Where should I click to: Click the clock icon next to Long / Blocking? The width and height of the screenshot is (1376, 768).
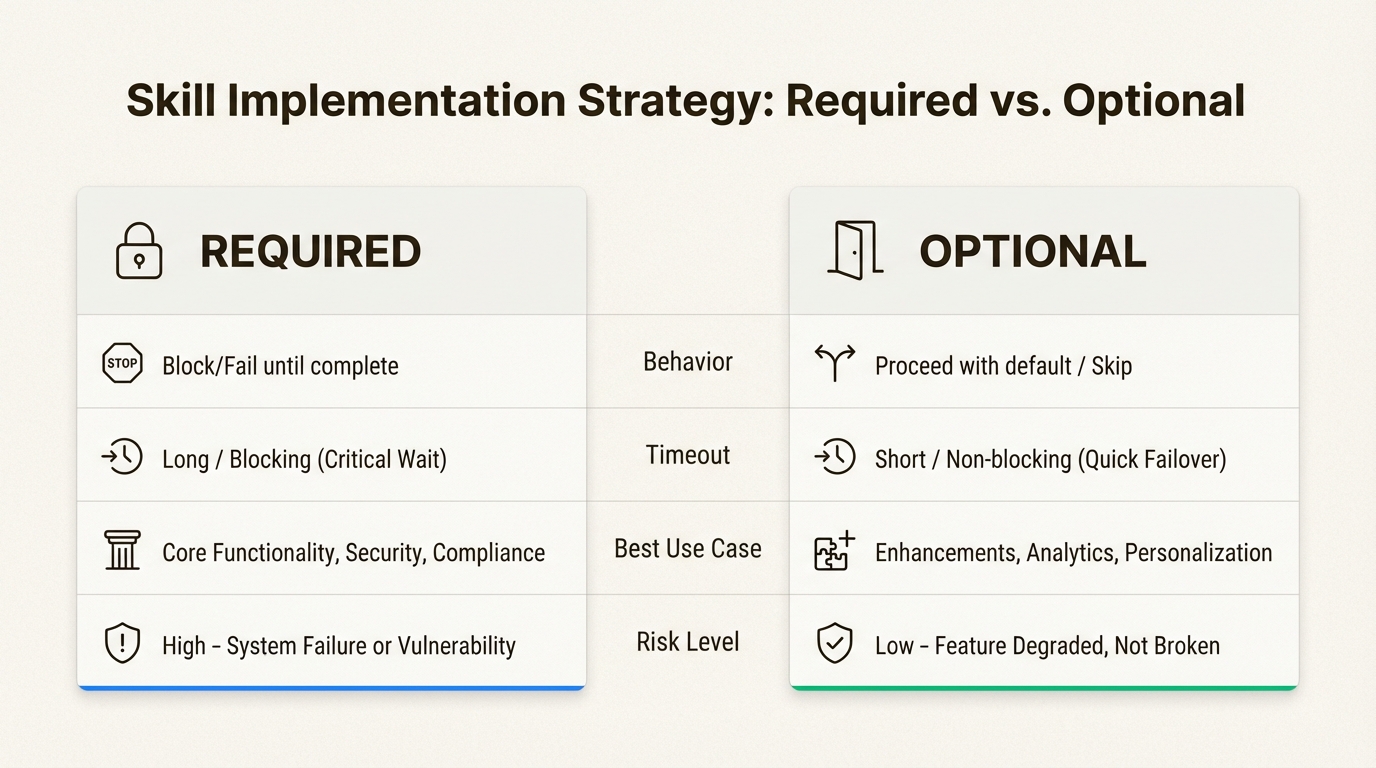point(123,458)
